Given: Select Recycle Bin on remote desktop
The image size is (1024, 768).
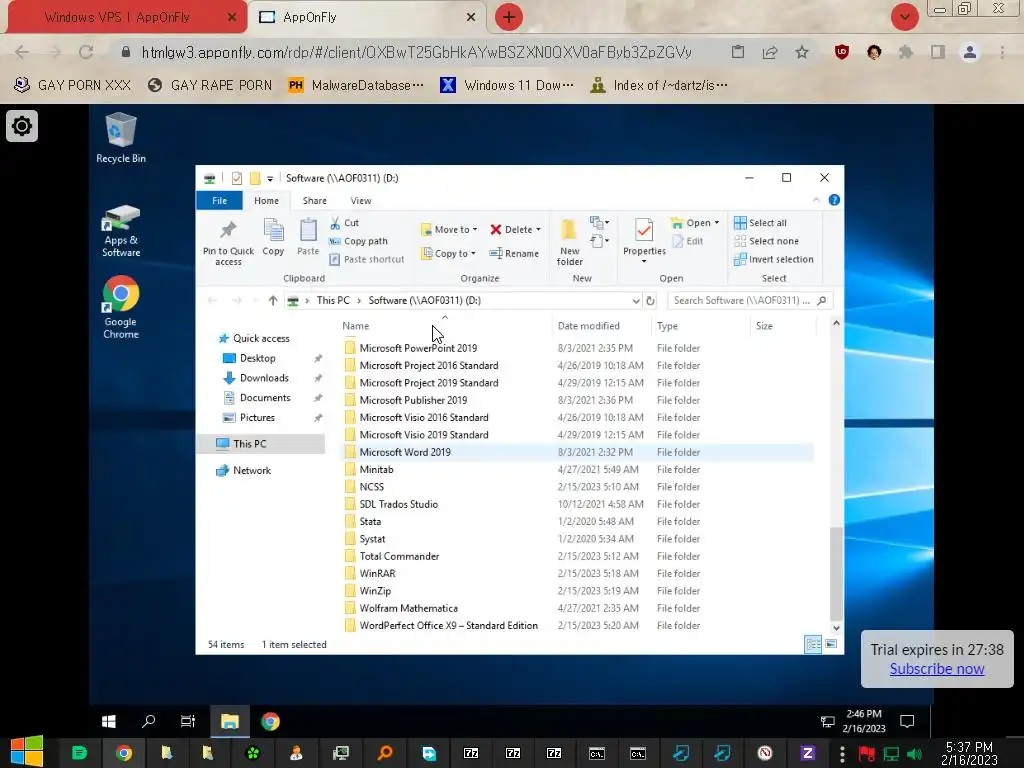Looking at the screenshot, I should (121, 138).
